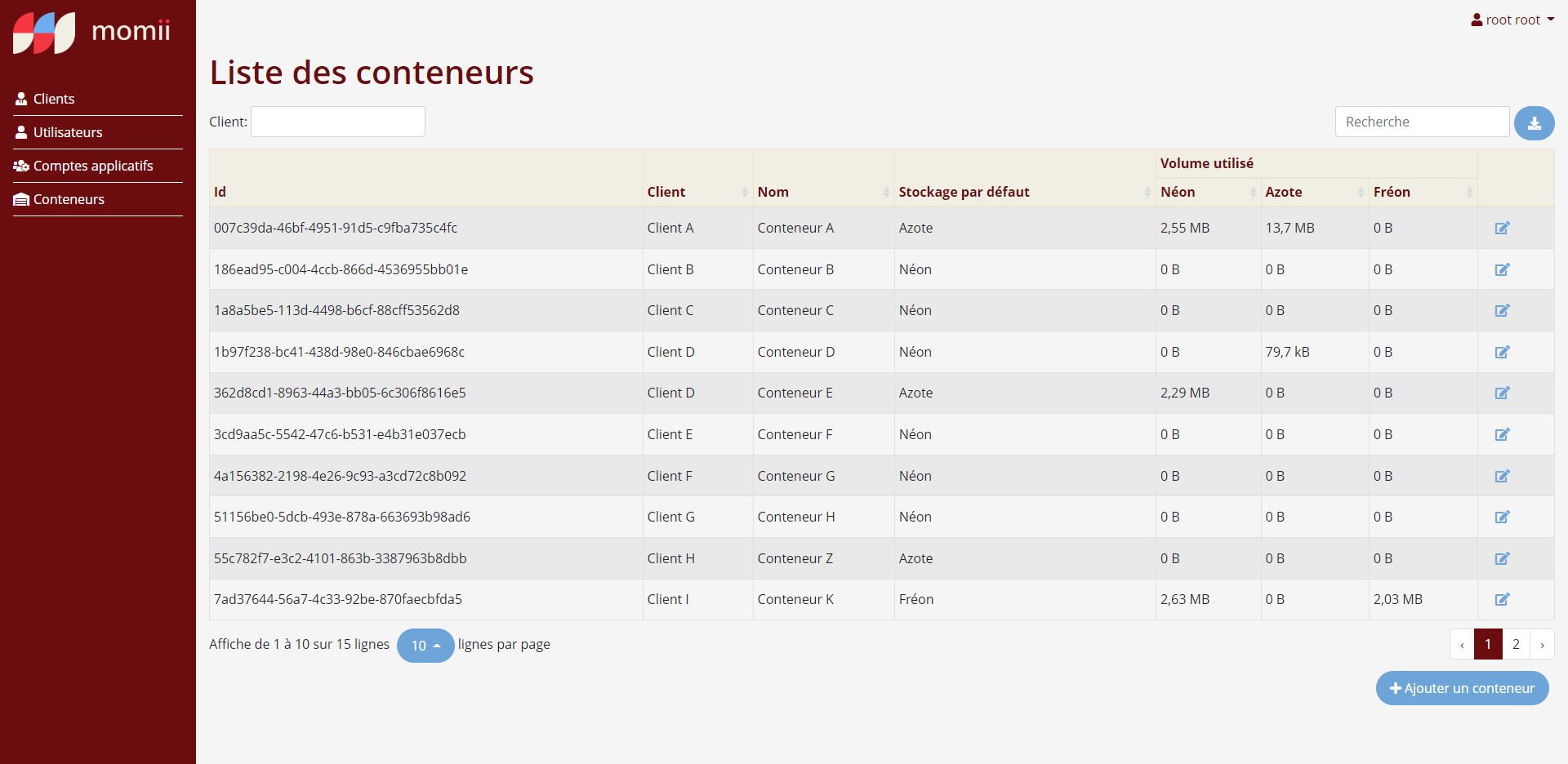This screenshot has height=764, width=1568.
Task: Select Id 1a8a5be5-113d-4498-b6cf-88cff53562d8
Action: pos(336,310)
